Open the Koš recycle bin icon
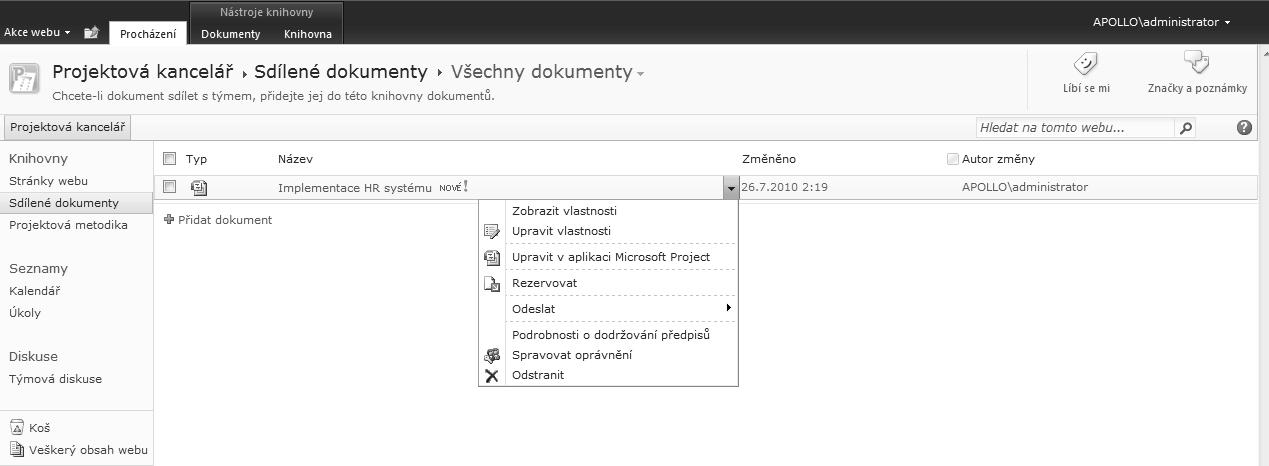 (16, 427)
